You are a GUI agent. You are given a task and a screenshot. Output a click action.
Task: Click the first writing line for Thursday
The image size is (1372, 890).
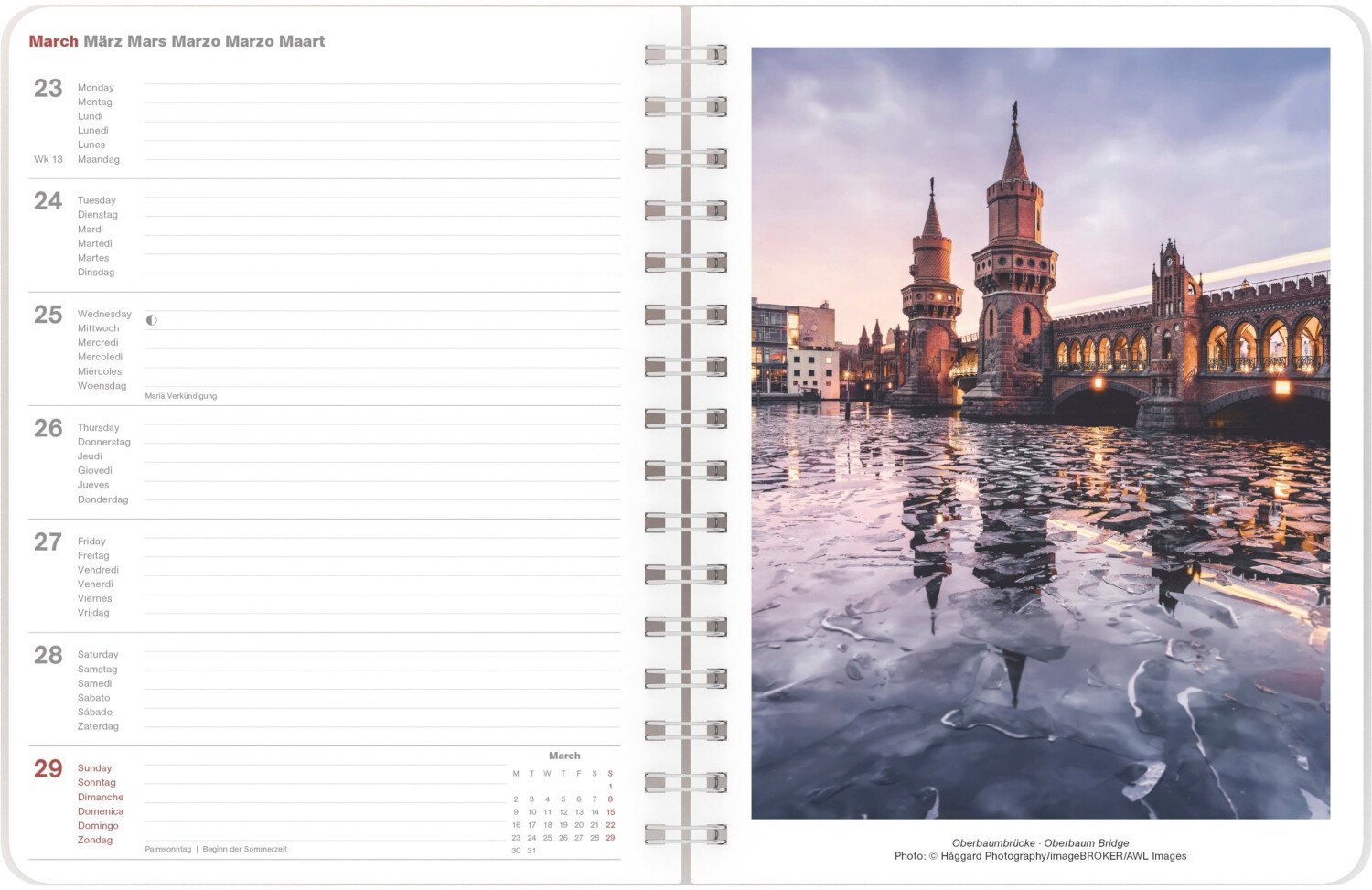[382, 424]
